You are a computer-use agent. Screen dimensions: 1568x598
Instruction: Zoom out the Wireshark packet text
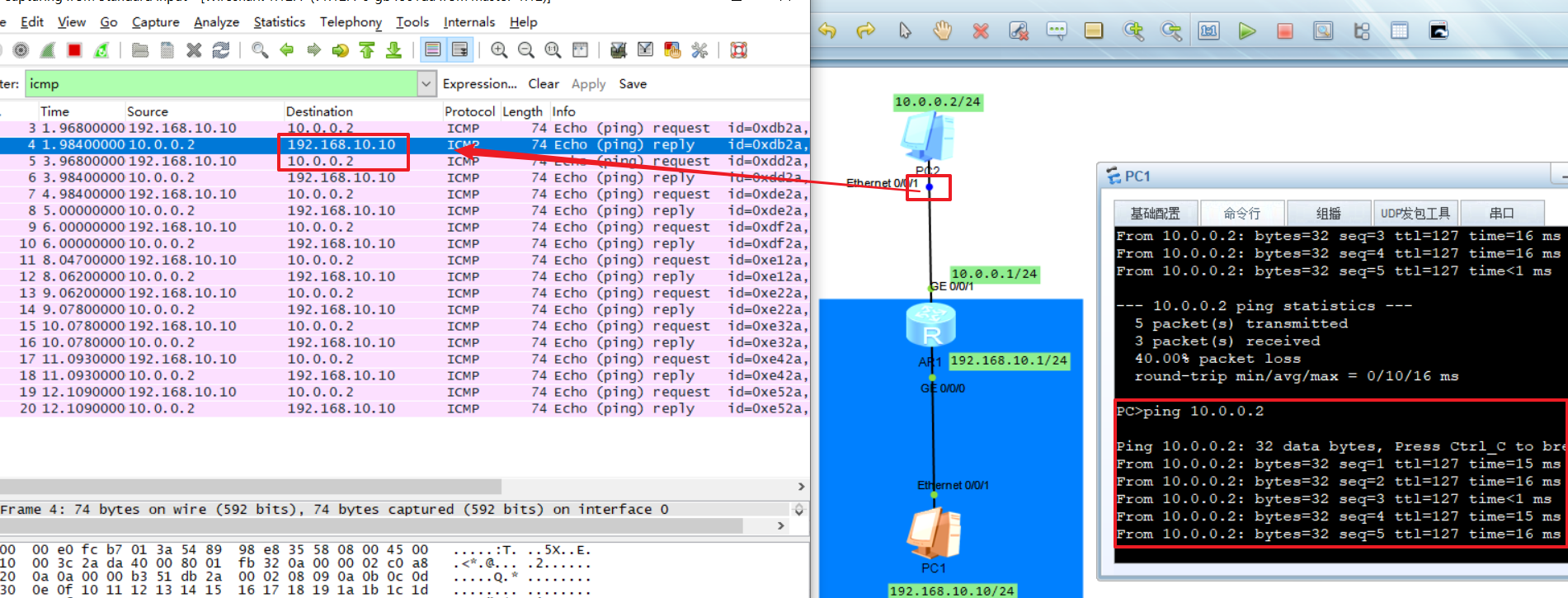pos(525,50)
